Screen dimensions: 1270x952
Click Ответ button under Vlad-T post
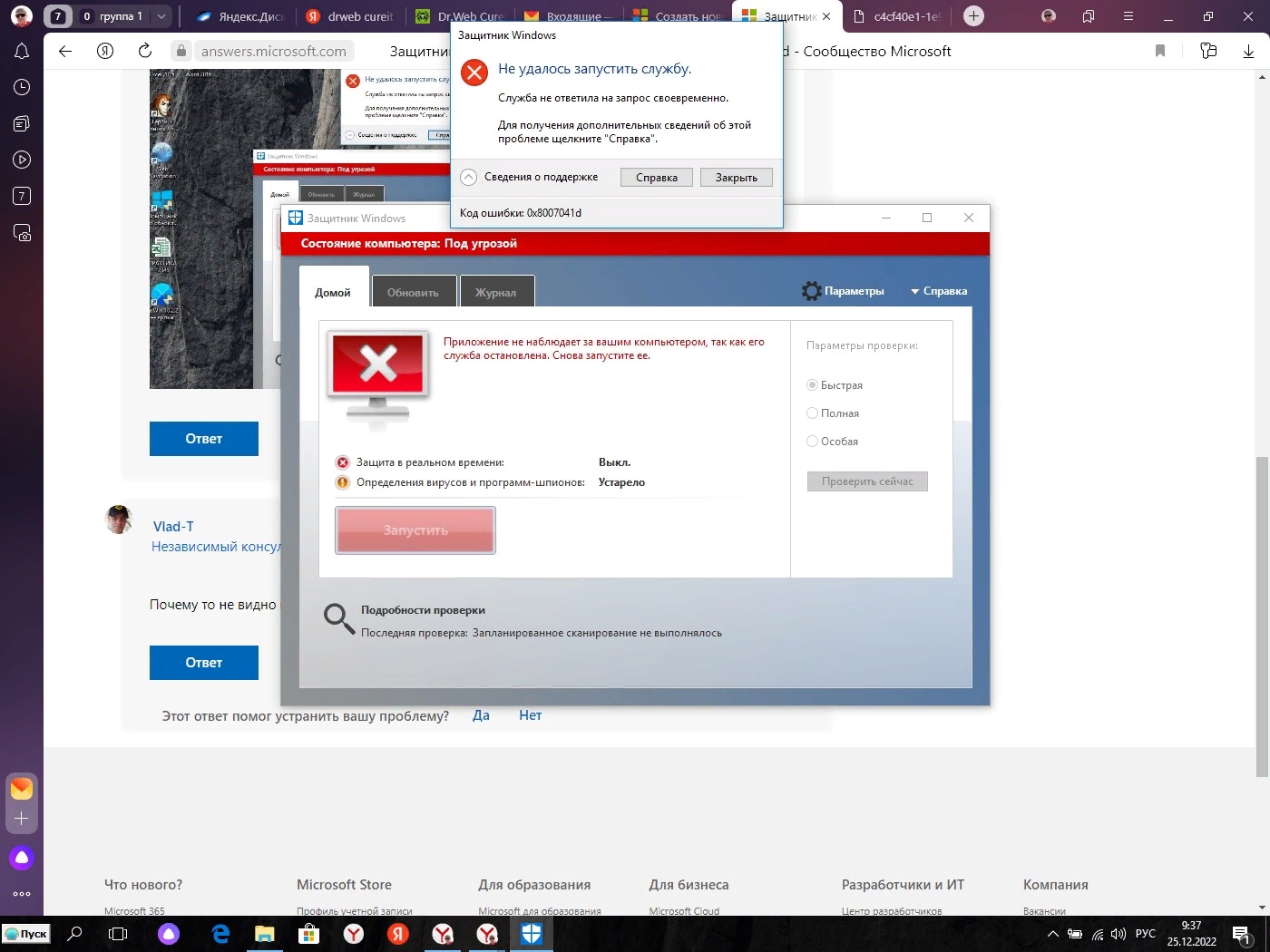pos(204,663)
